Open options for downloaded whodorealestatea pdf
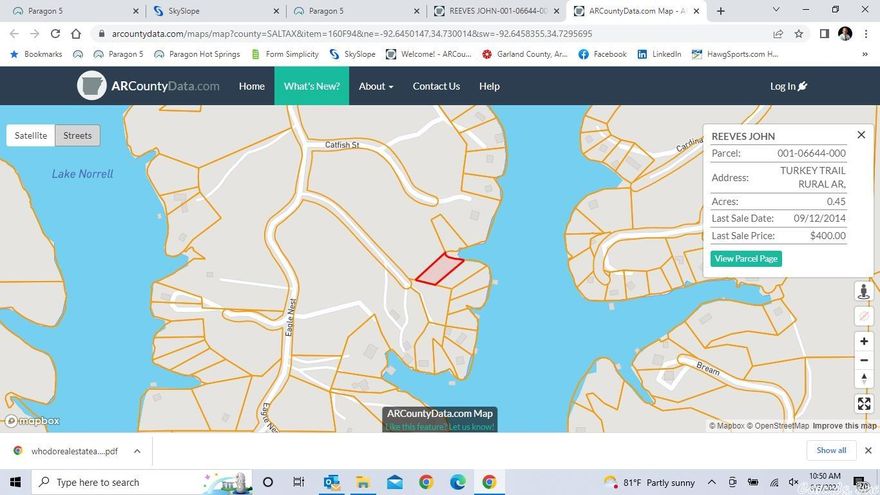The image size is (880, 495). (x=137, y=451)
